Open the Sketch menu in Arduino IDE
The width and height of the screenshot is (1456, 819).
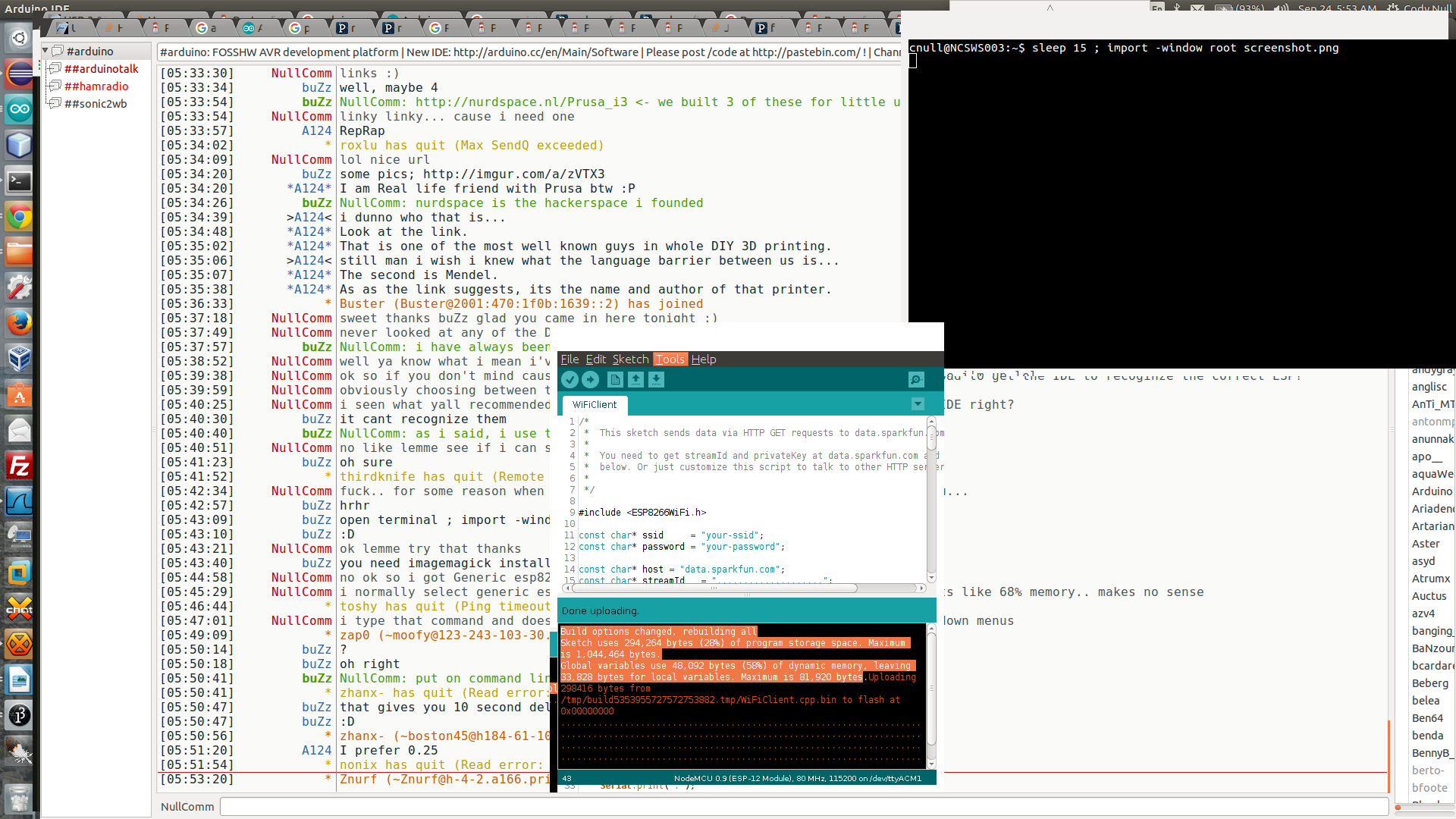tap(630, 359)
